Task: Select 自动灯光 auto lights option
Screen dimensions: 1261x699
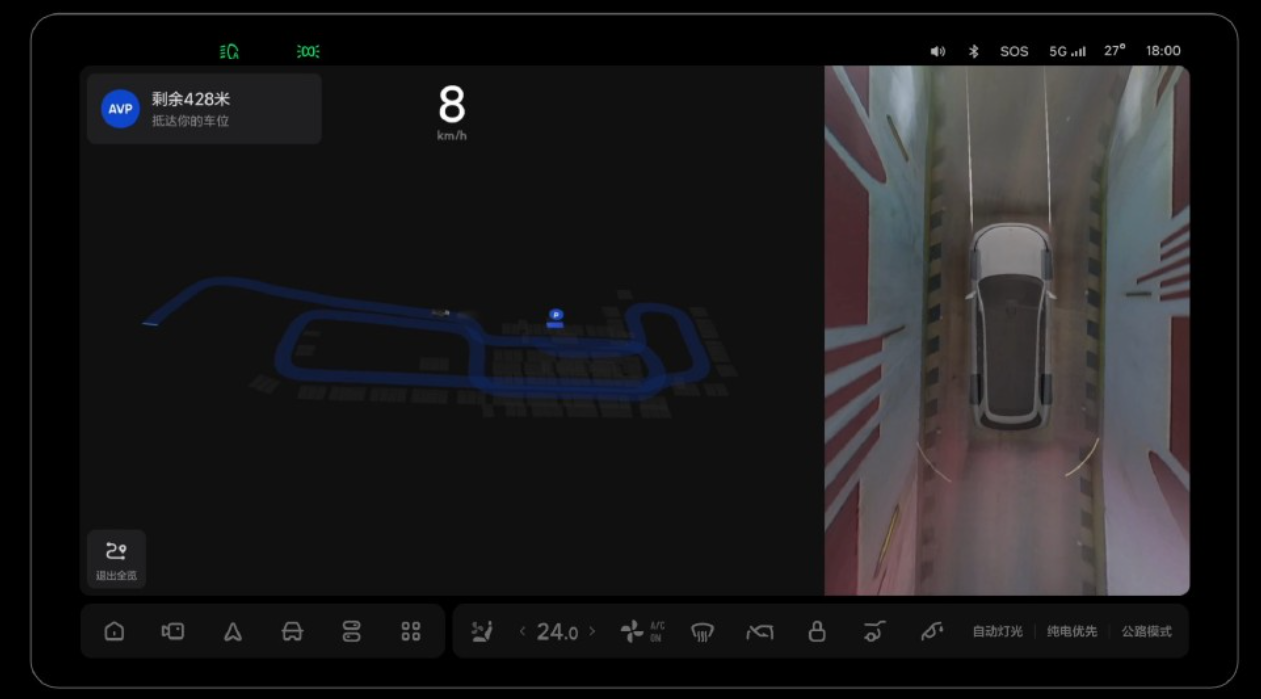Action: pos(997,631)
